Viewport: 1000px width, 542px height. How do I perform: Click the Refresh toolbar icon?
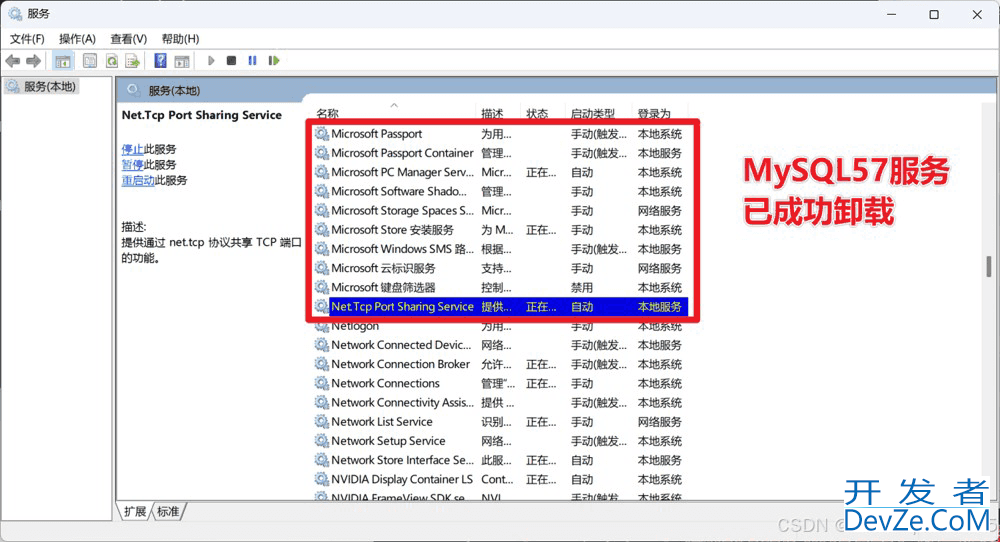tap(112, 61)
